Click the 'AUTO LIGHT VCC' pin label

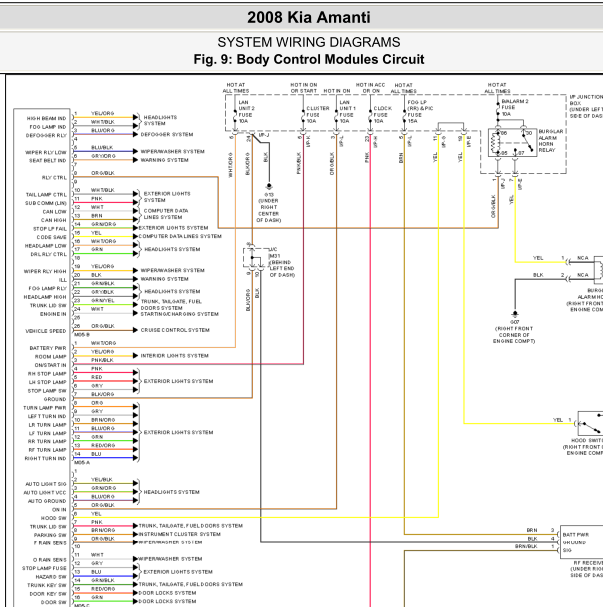45,492
